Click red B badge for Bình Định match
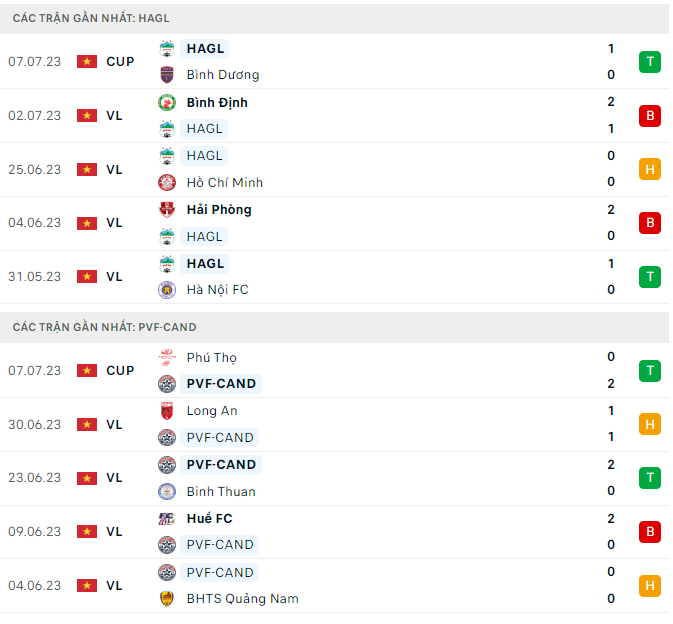This screenshot has height=624, width=673. point(650,116)
